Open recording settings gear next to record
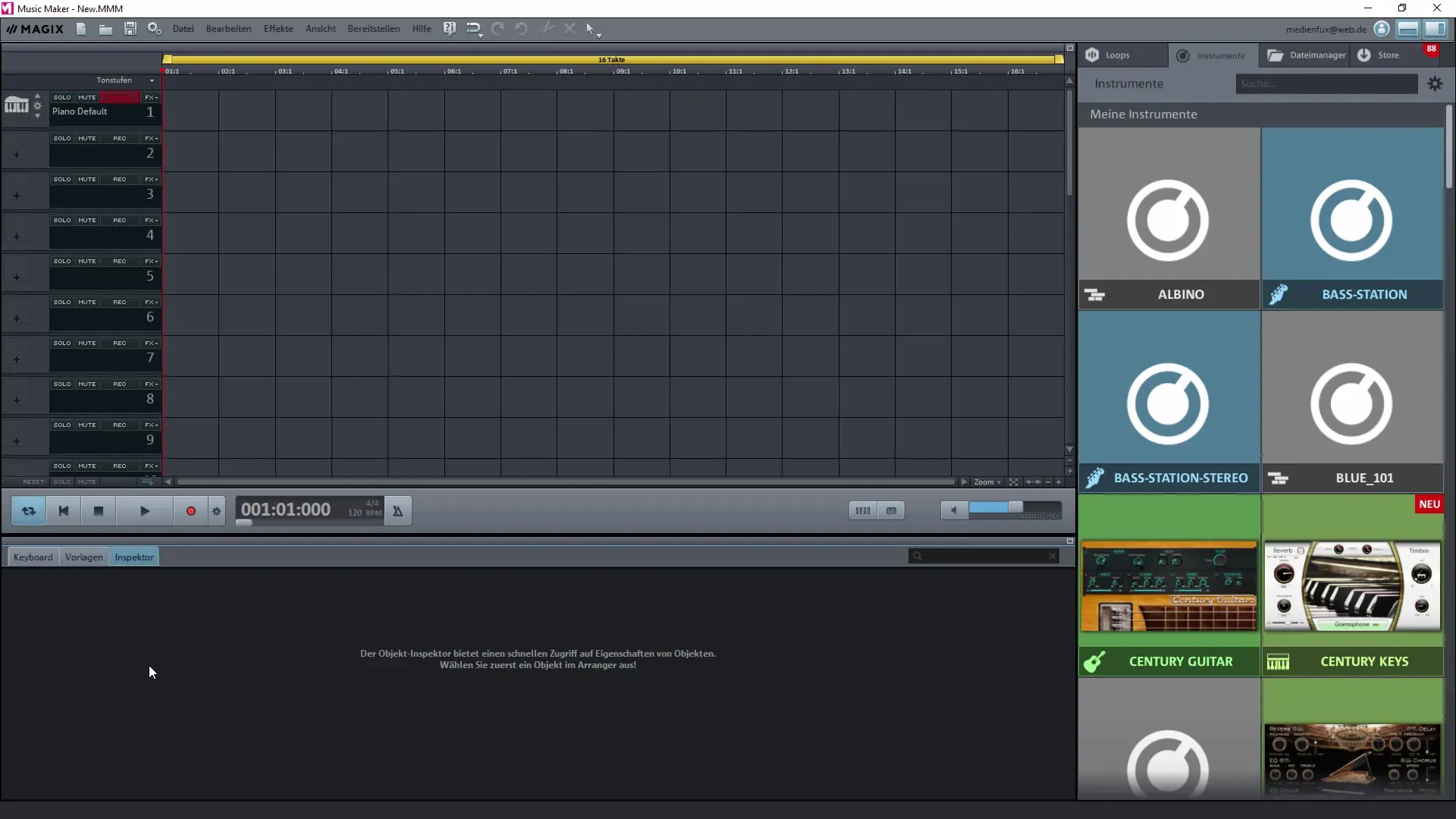 point(217,511)
